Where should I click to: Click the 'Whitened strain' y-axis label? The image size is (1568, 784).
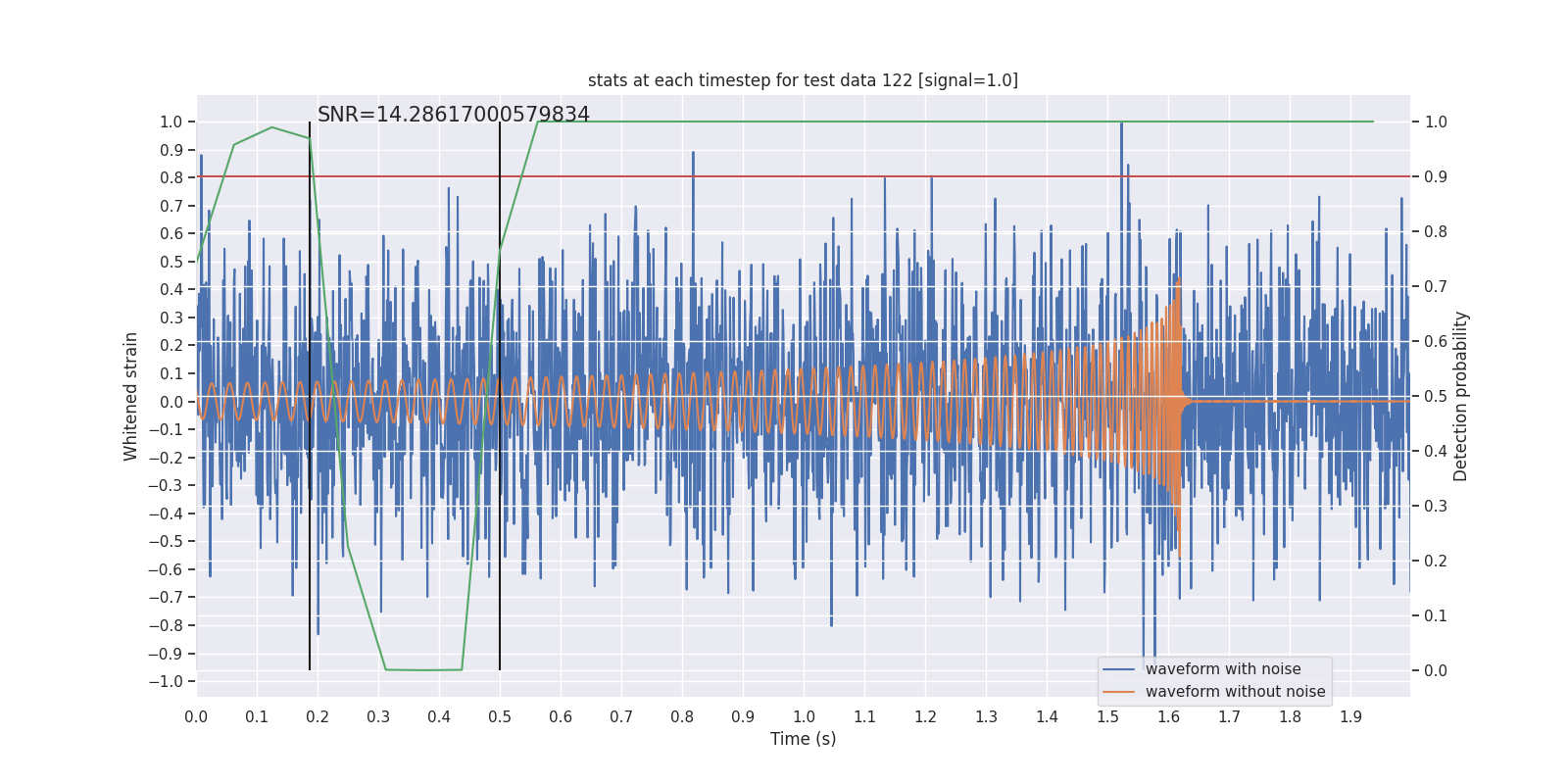click(131, 396)
